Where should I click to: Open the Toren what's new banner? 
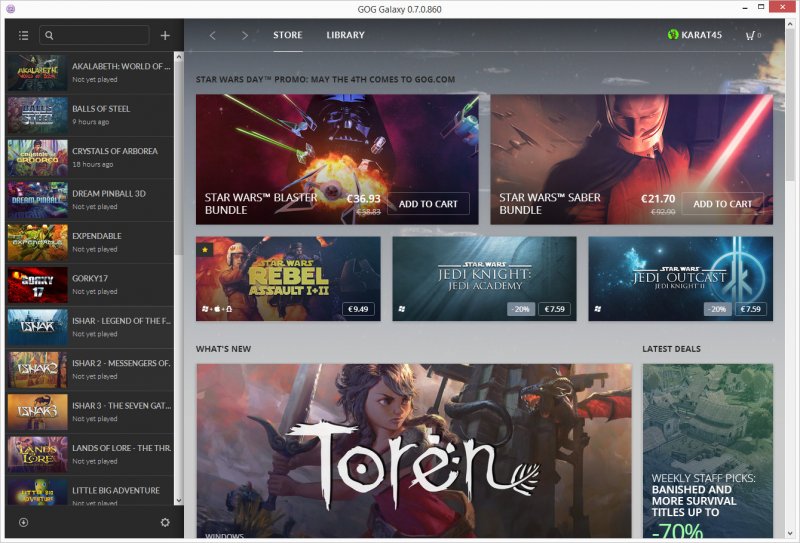point(414,451)
